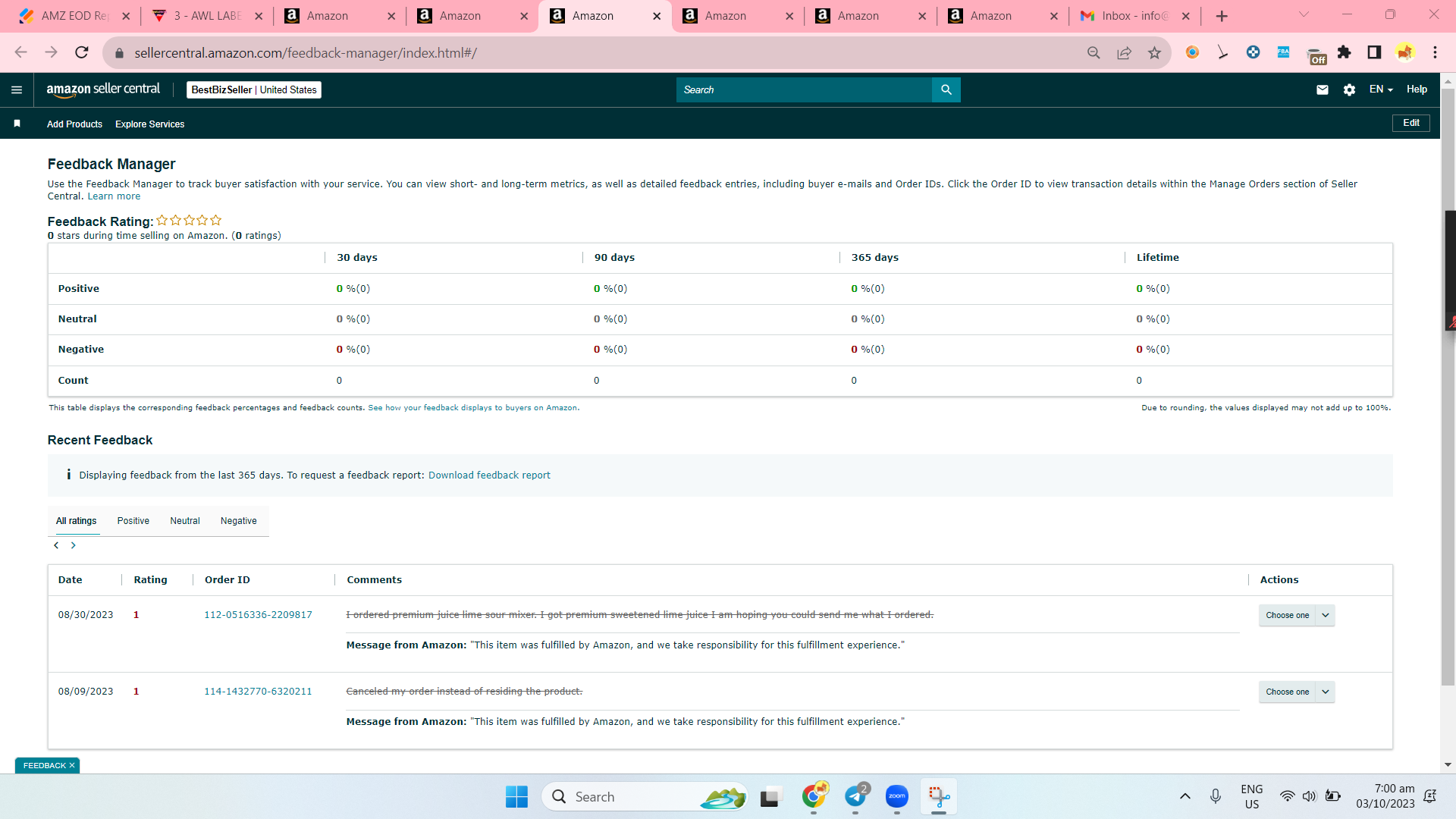Open Choose one dropdown for order 114-1432770-6320211
The width and height of the screenshot is (1456, 819).
tap(1297, 692)
